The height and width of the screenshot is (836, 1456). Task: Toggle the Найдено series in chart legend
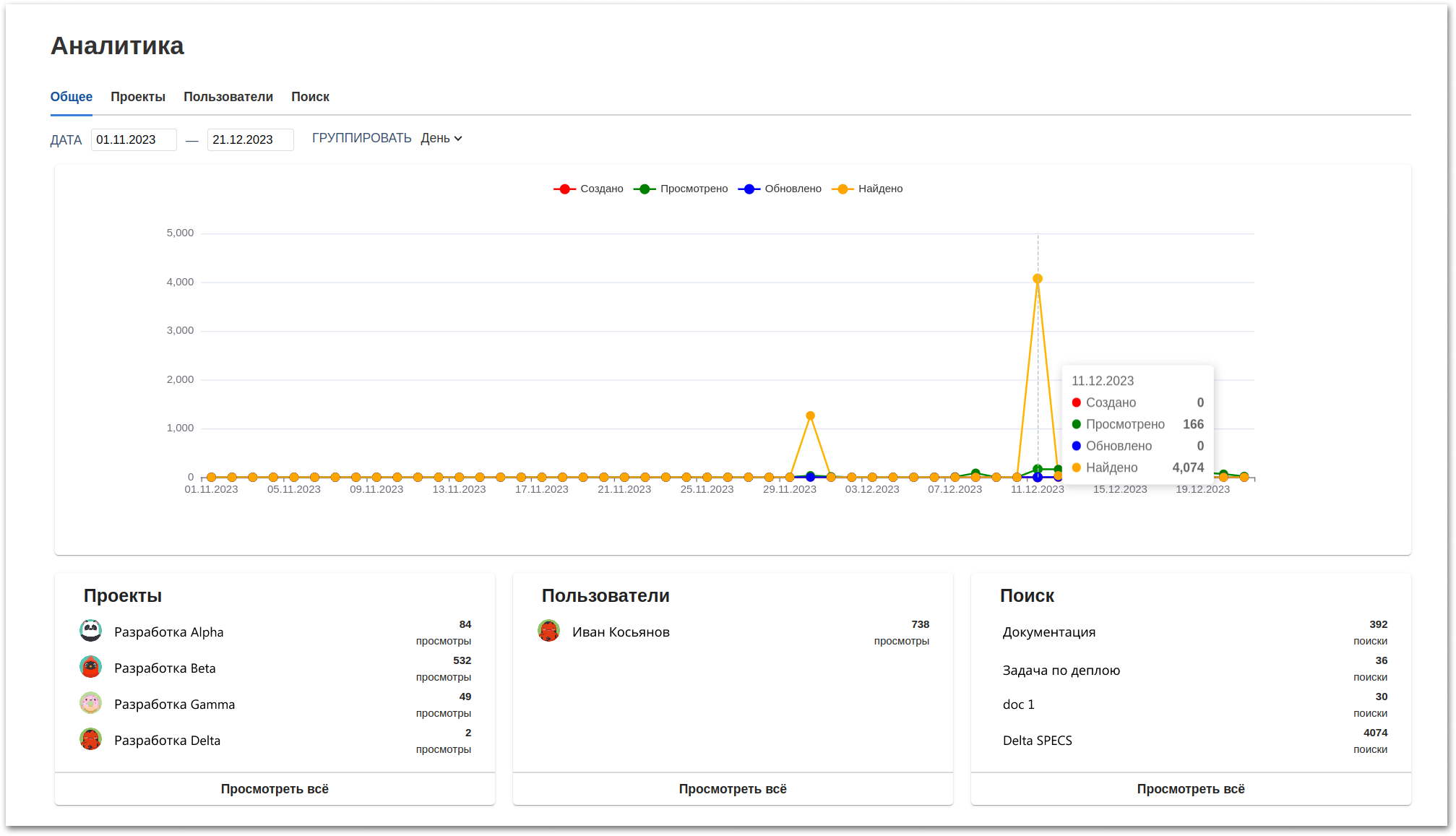point(867,189)
